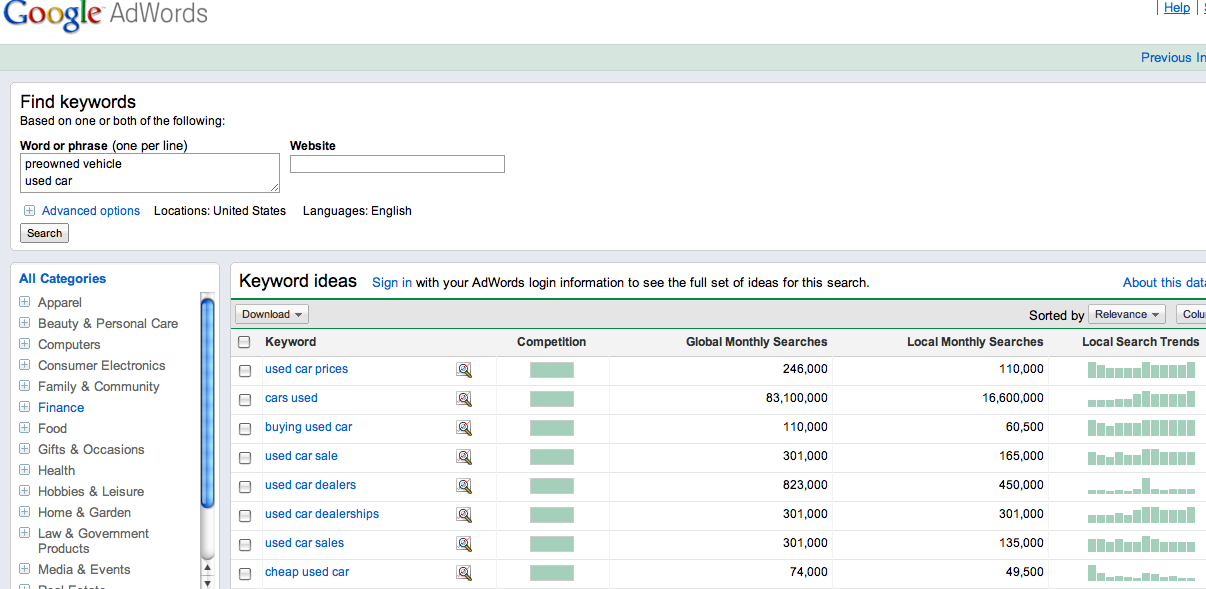Open magnifier icon for 'buying used car'

(464, 428)
